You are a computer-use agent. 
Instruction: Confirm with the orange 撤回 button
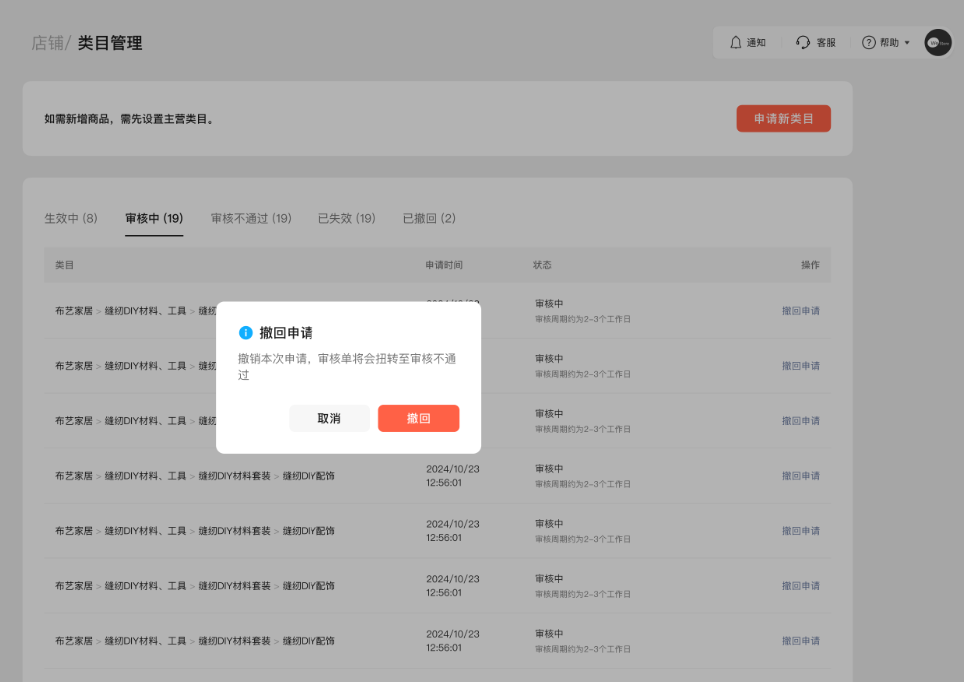pyautogui.click(x=418, y=418)
